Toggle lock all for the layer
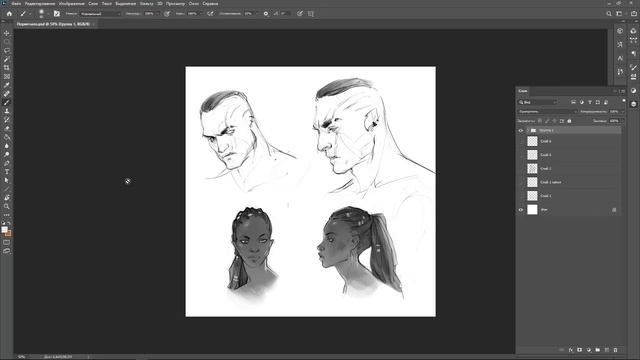This screenshot has height=360, width=640. [569, 121]
